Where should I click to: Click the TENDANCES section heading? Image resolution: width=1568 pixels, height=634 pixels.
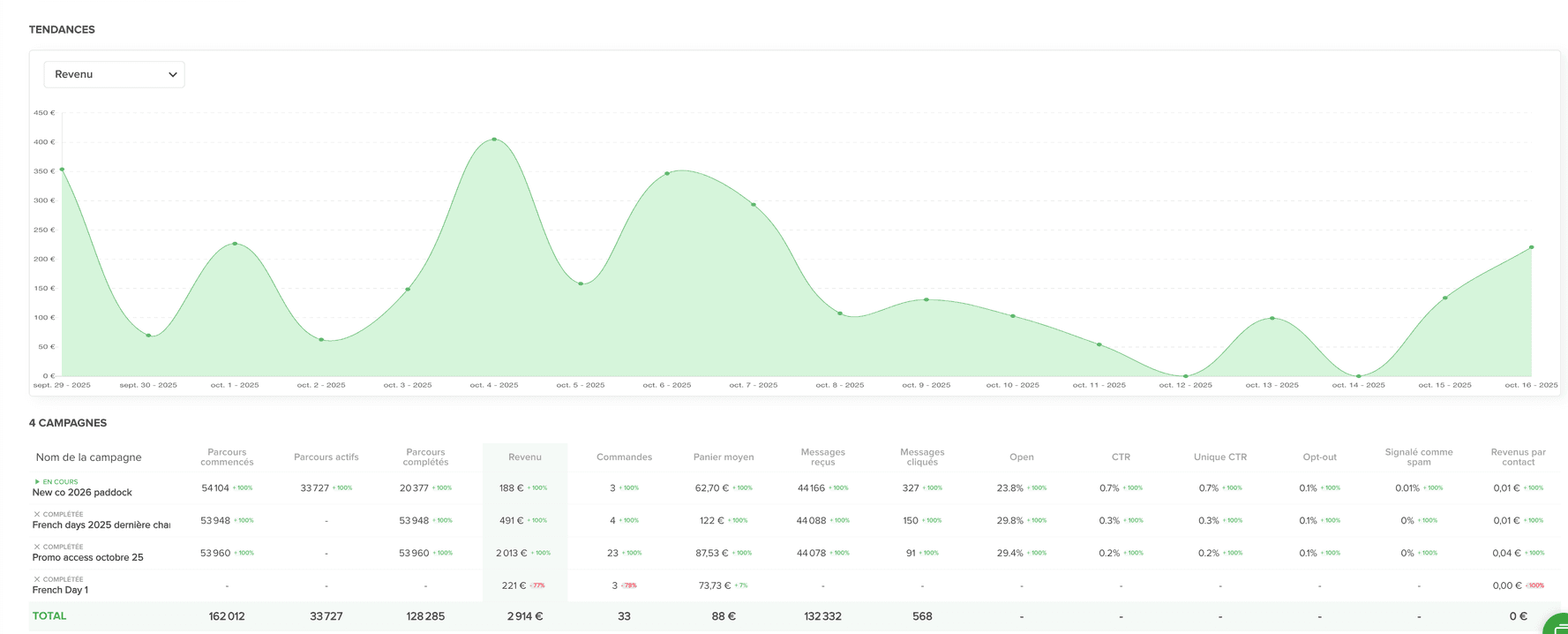click(x=62, y=30)
